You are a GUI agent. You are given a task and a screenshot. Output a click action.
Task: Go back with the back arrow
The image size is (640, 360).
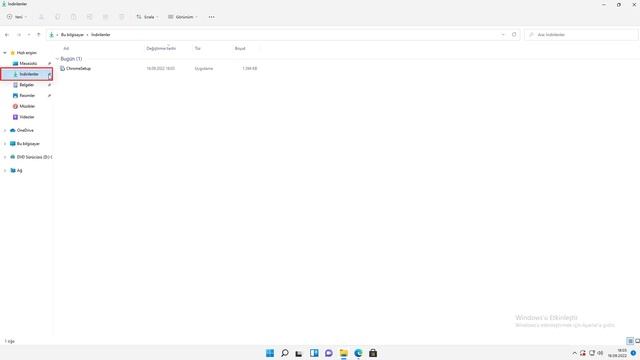(x=7, y=35)
